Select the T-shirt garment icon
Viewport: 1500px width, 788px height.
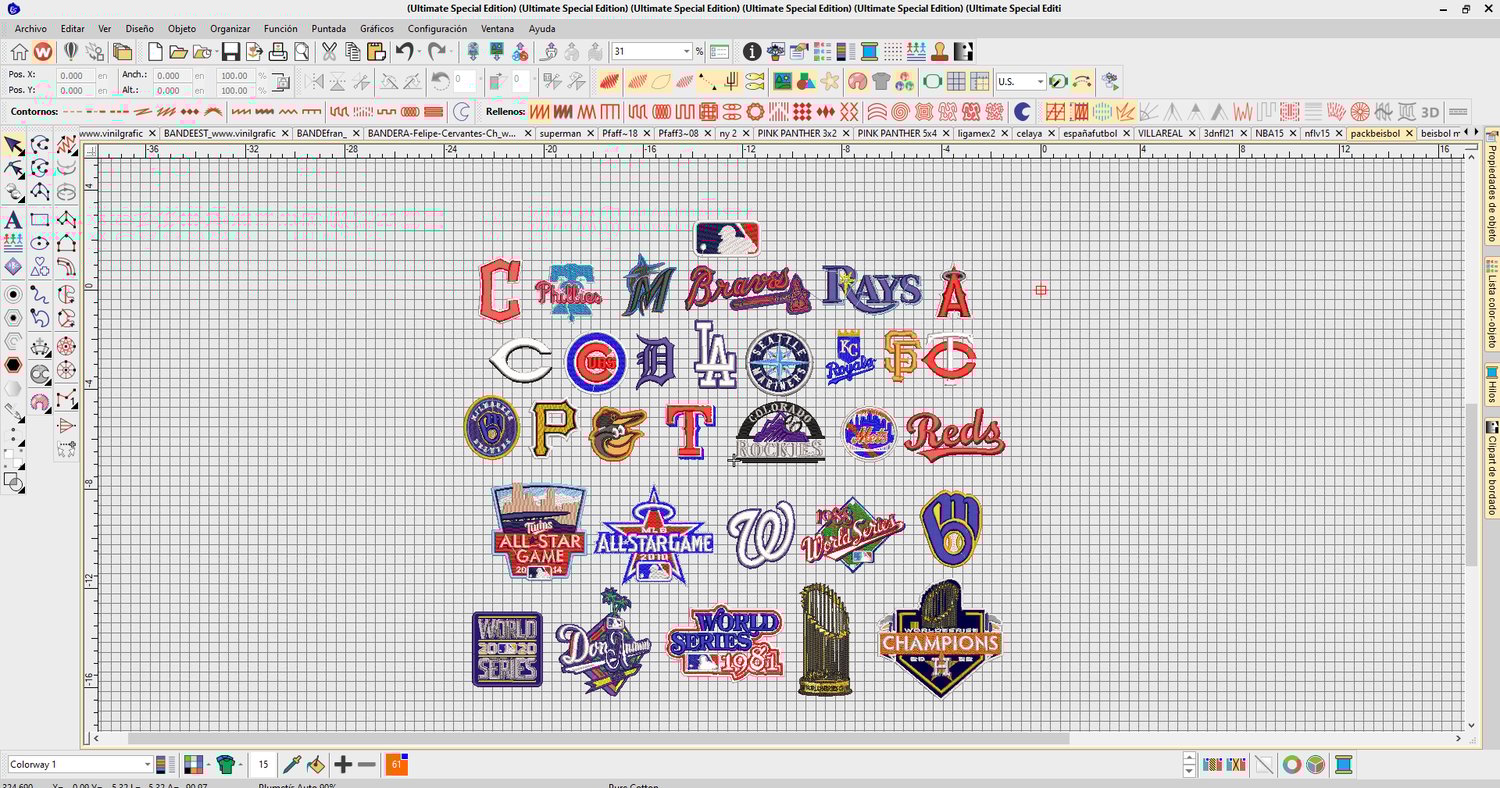click(x=881, y=81)
